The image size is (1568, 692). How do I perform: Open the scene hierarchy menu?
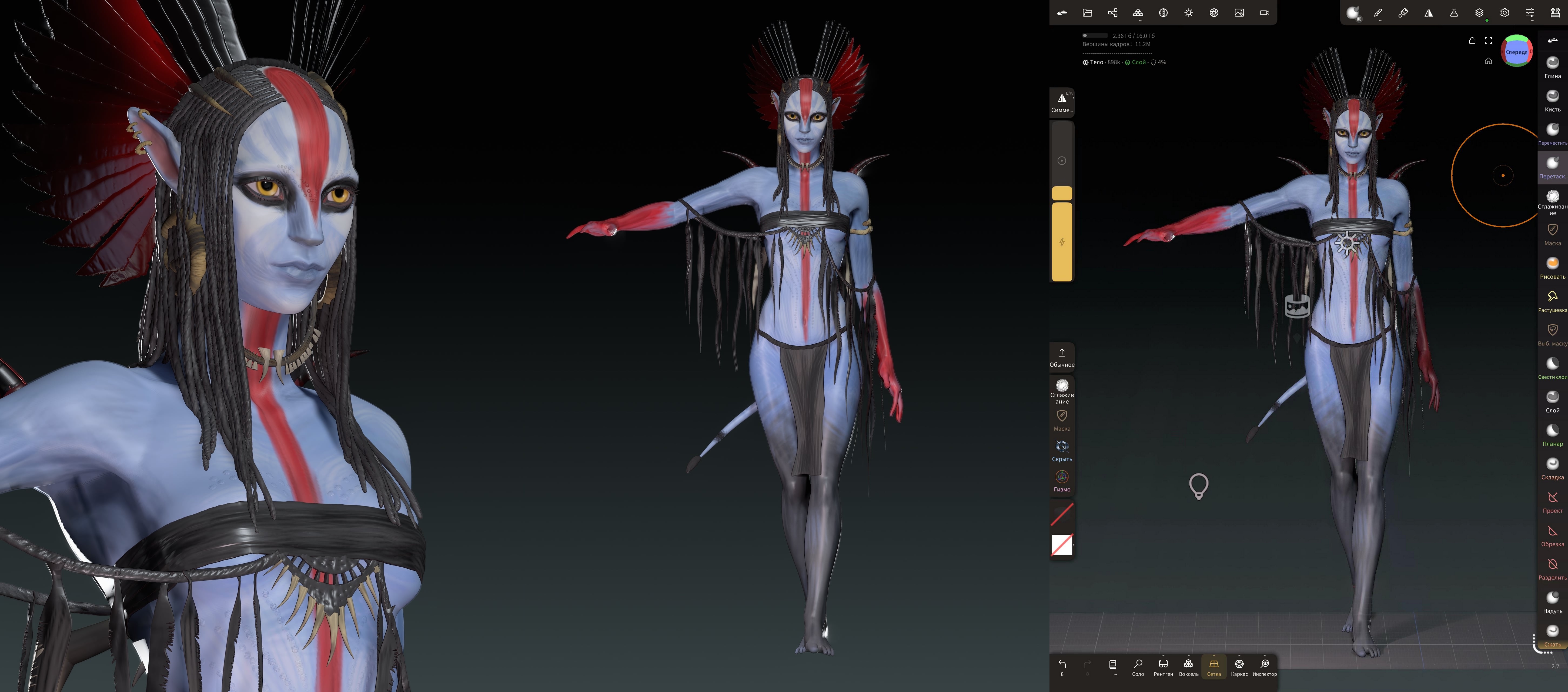coord(1113,13)
